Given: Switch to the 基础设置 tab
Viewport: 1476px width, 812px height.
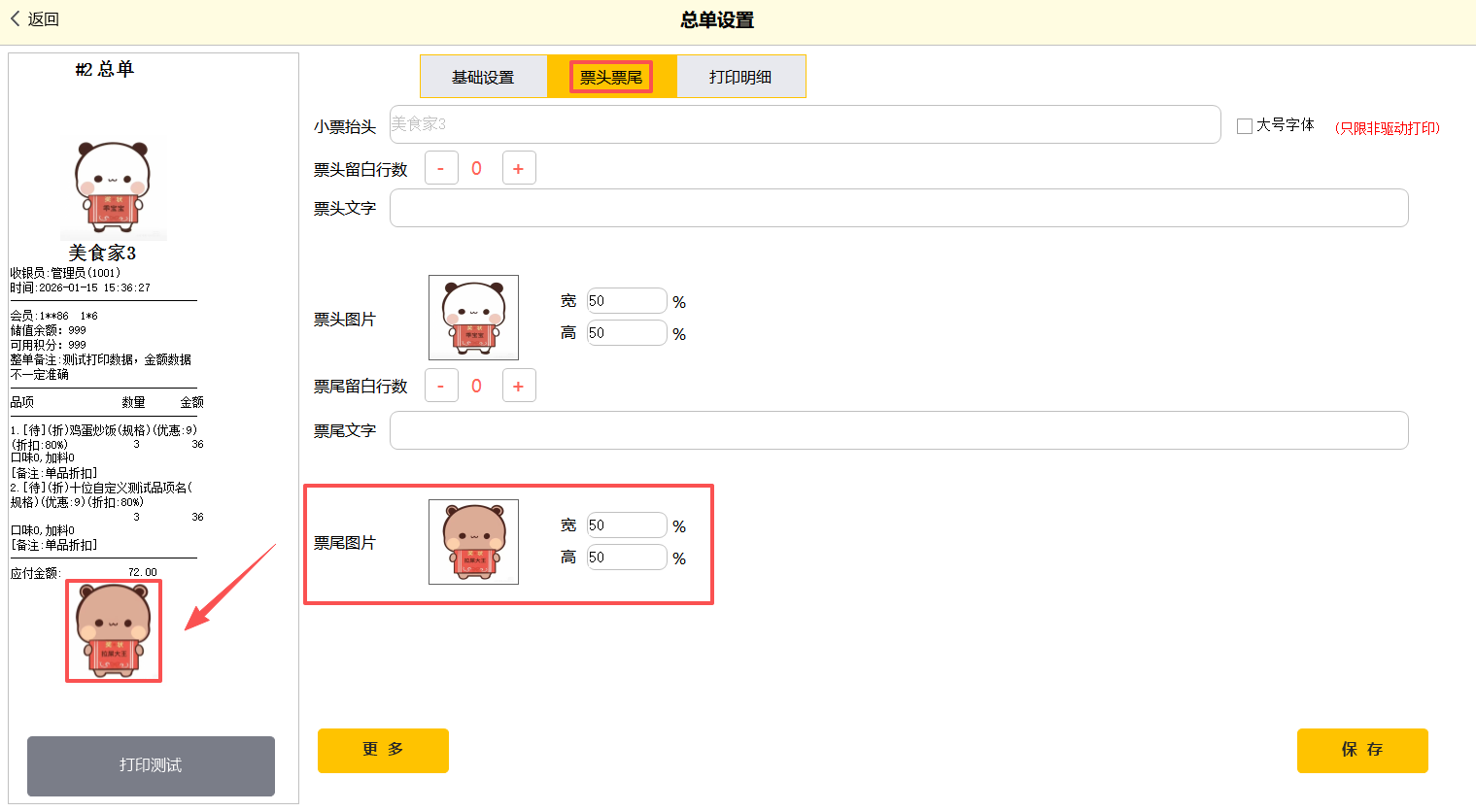Looking at the screenshot, I should pyautogui.click(x=483, y=78).
